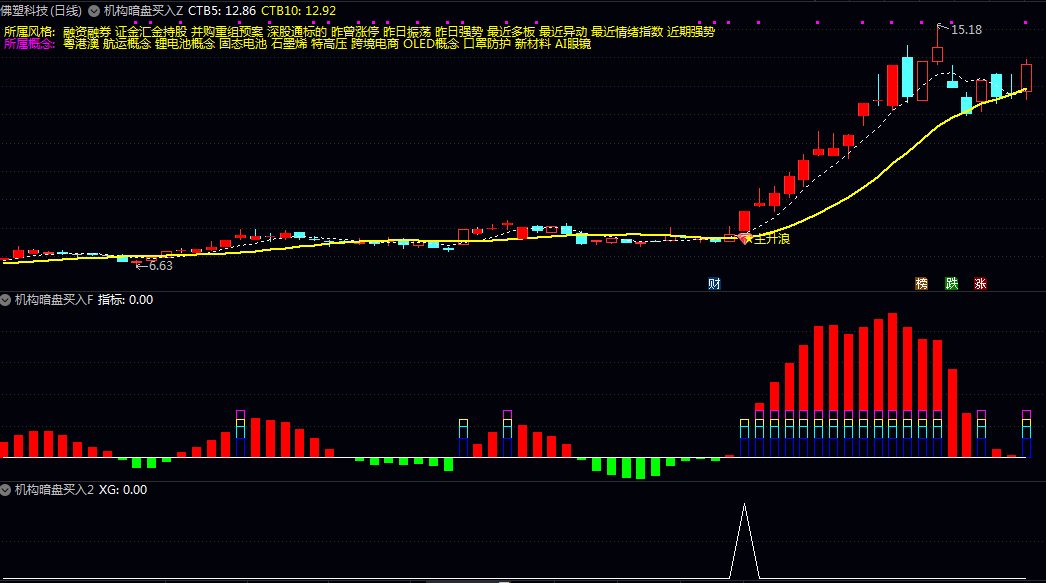The width and height of the screenshot is (1046, 583).
Task: Click the 6.63 low price label
Action: (x=160, y=265)
